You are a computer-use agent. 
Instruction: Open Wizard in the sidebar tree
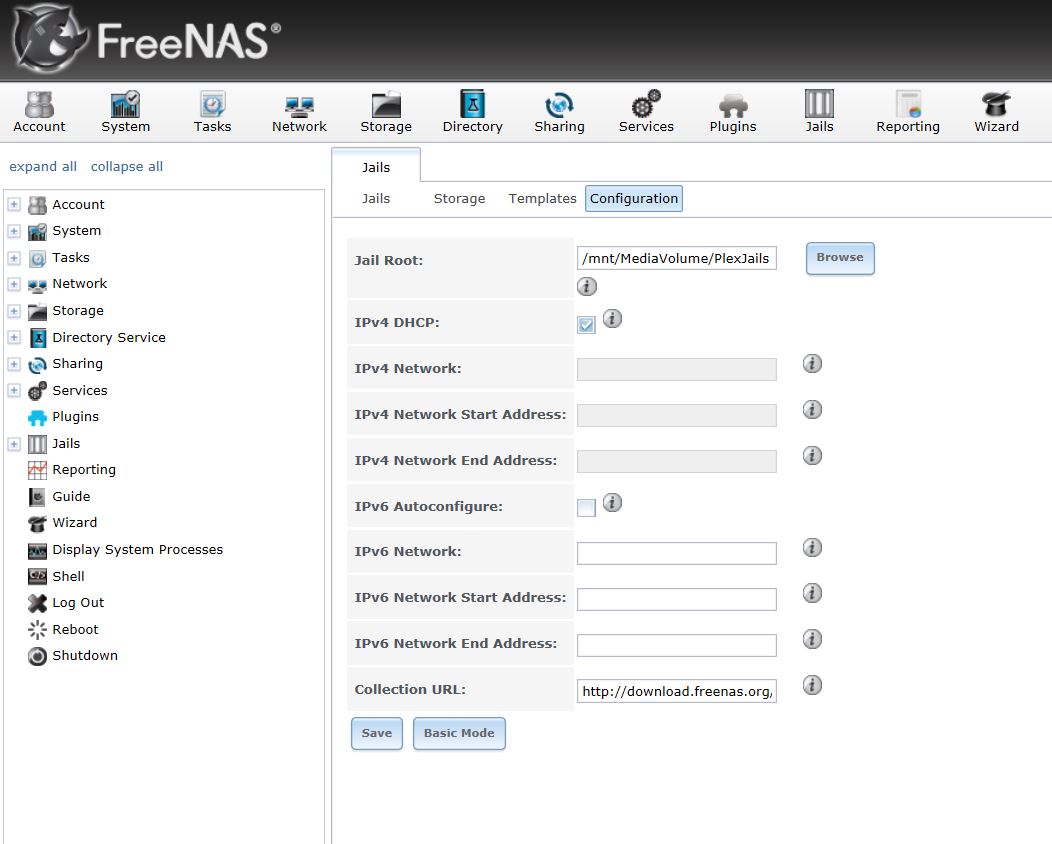pyautogui.click(x=74, y=523)
